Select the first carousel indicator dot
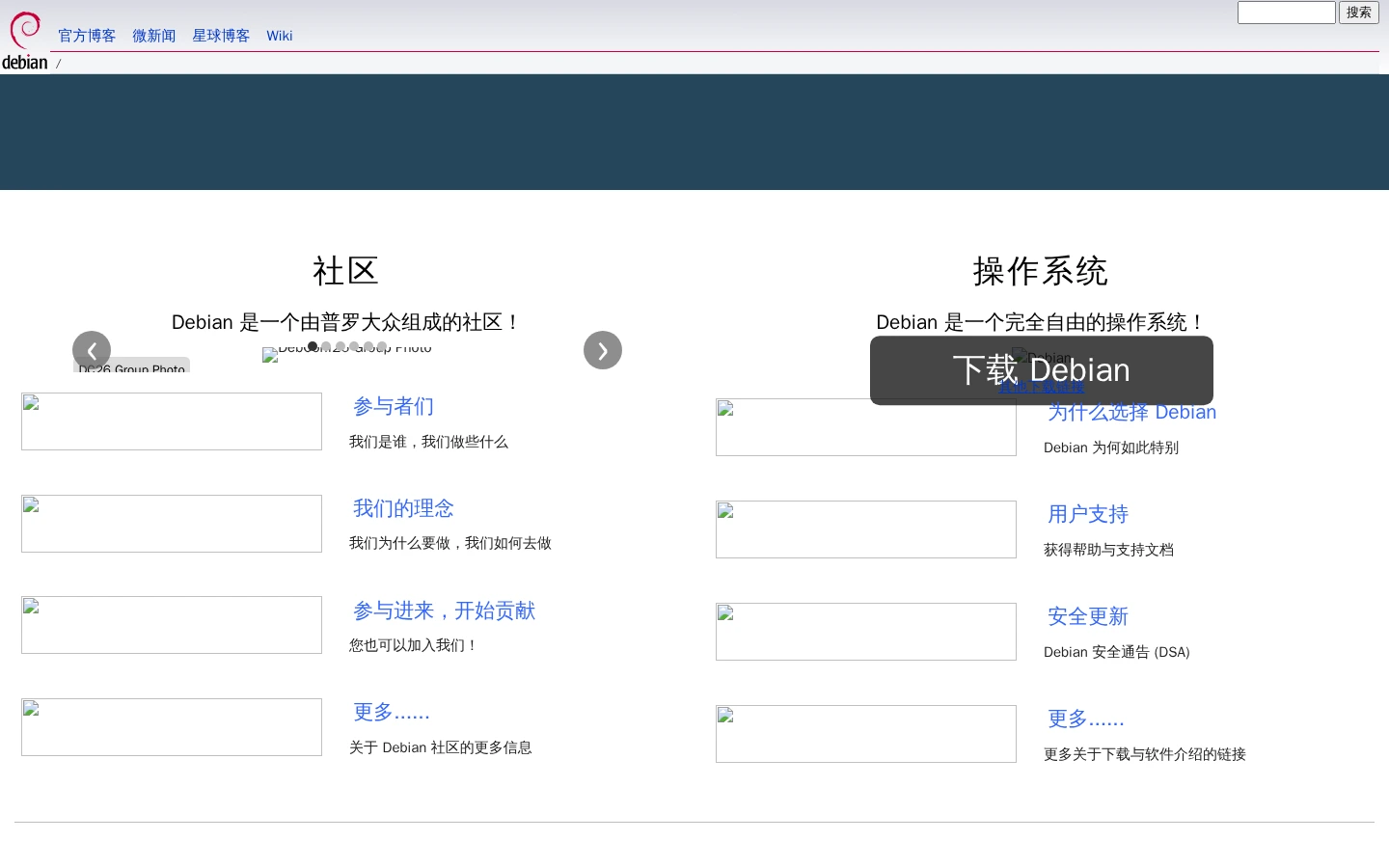1389x868 pixels. (313, 346)
